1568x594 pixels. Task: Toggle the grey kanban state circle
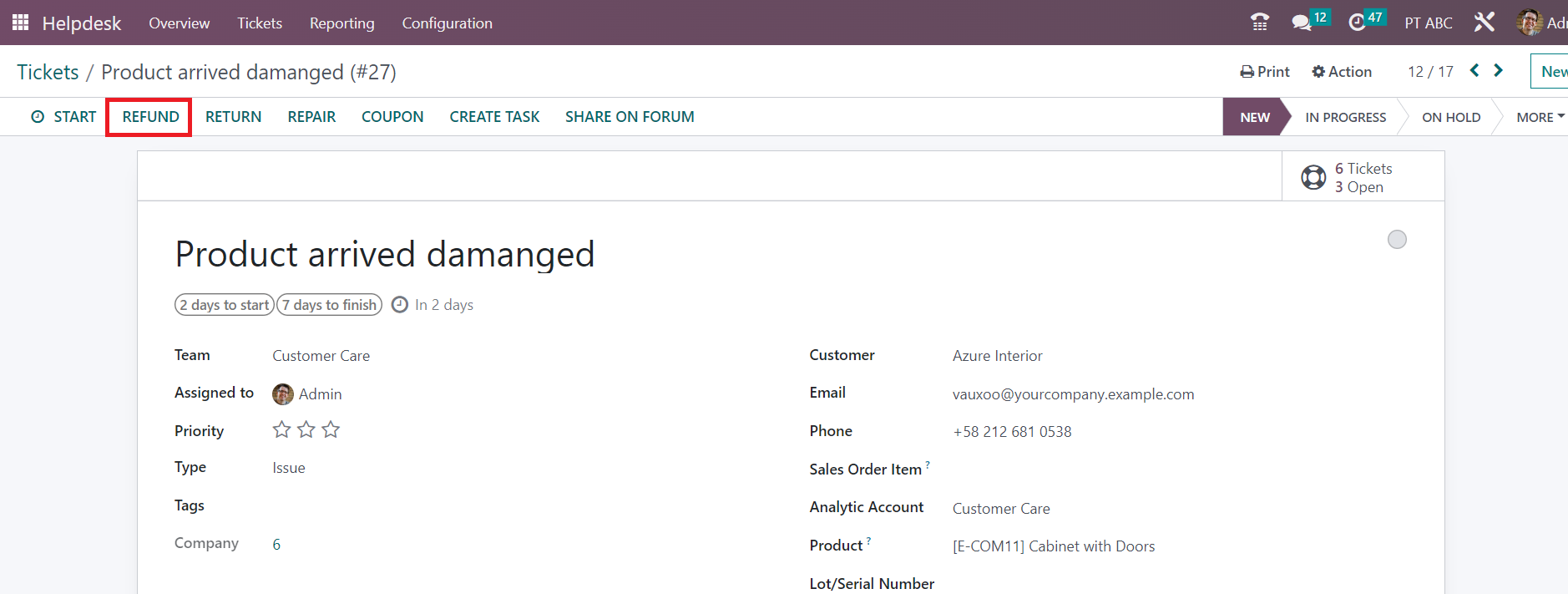coord(1397,240)
